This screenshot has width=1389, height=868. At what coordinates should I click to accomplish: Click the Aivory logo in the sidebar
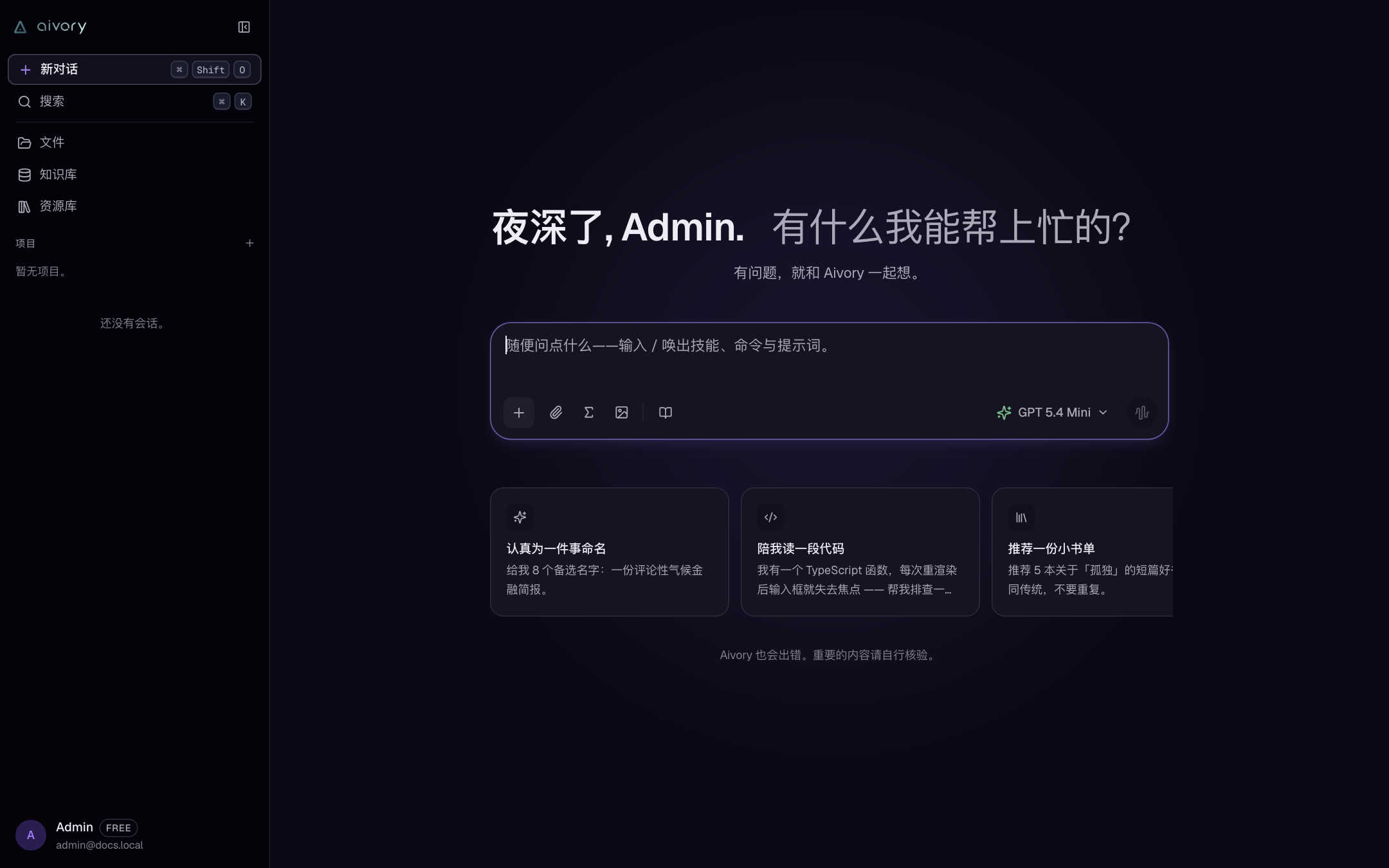tap(50, 26)
